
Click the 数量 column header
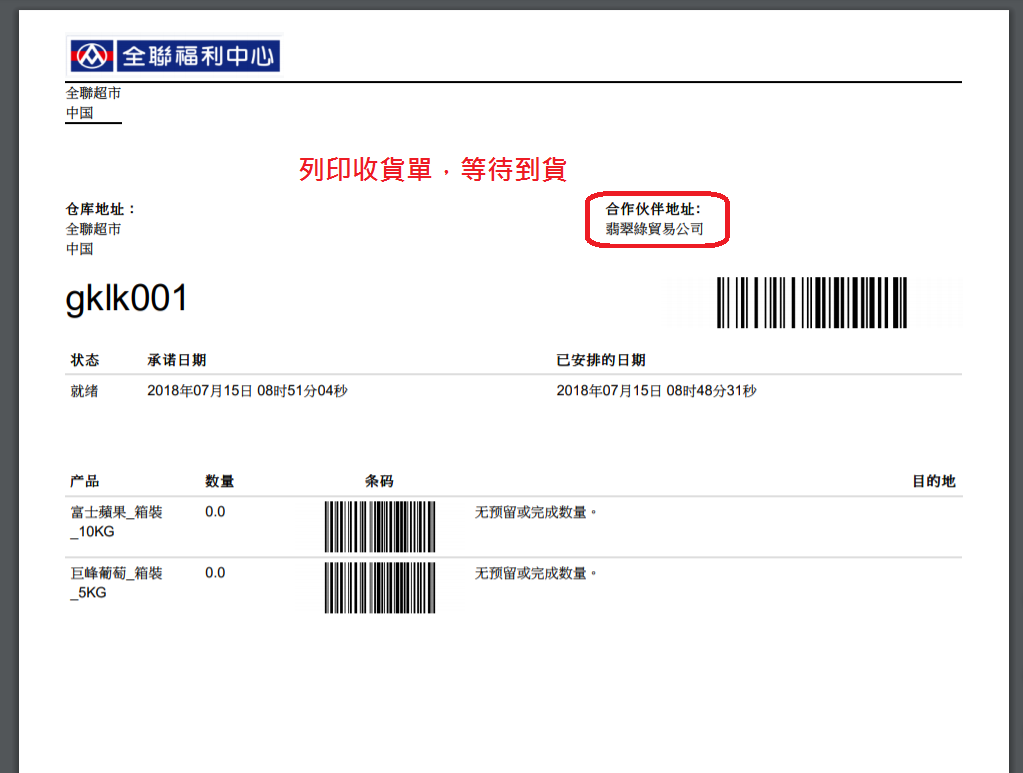[219, 481]
